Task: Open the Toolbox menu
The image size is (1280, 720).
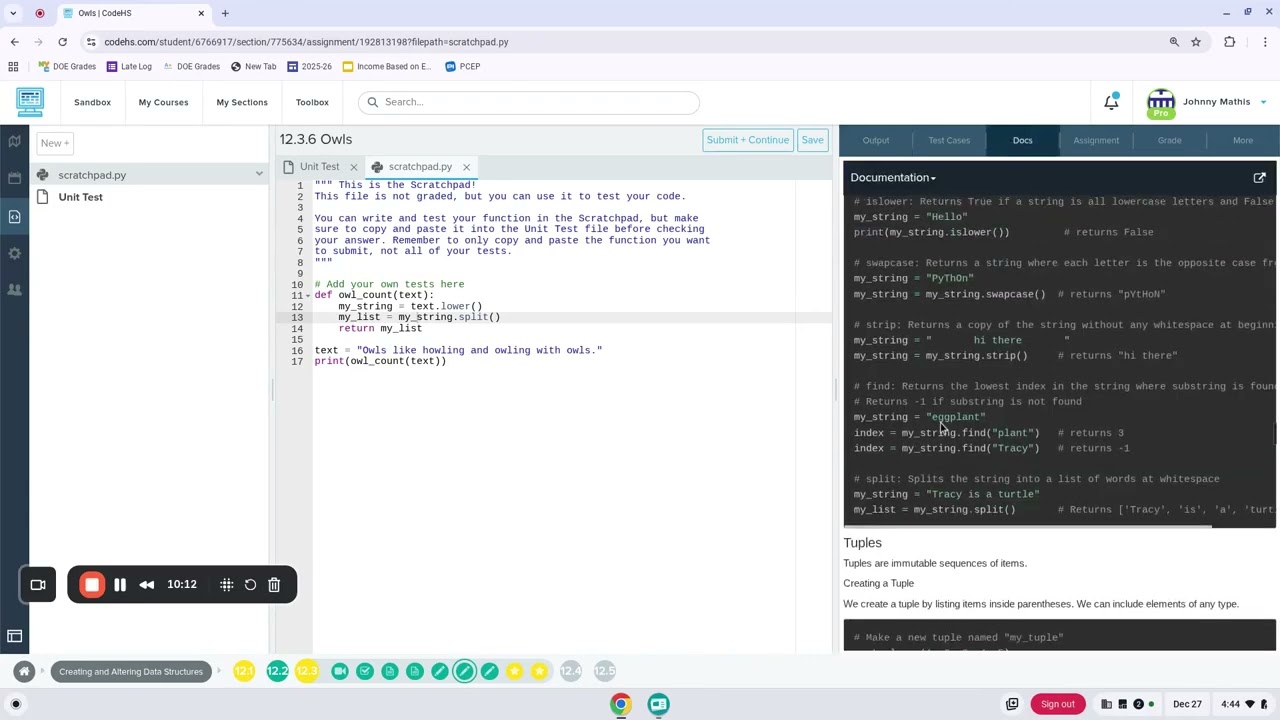Action: click(x=312, y=102)
